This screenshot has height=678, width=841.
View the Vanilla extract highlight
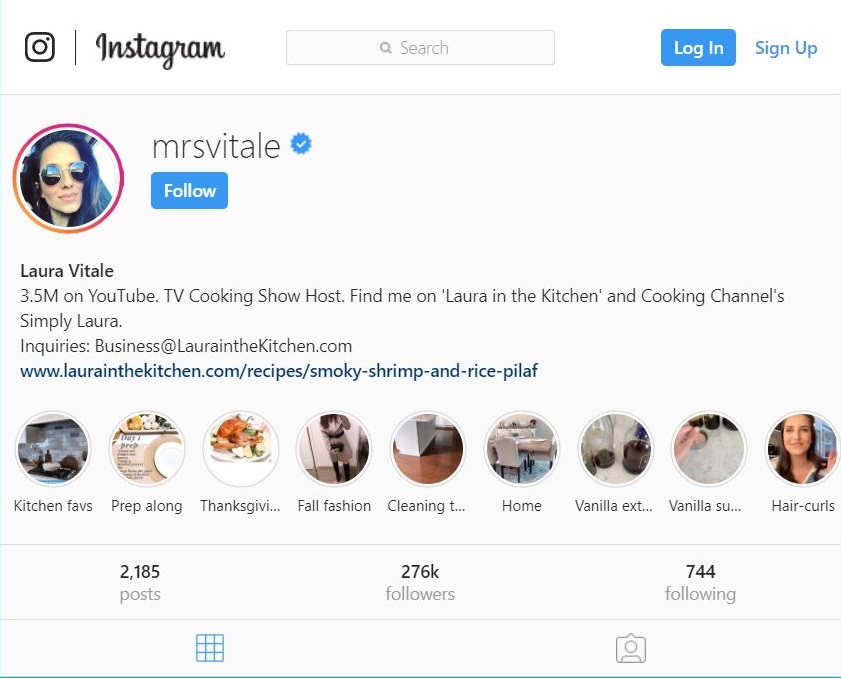coord(615,449)
